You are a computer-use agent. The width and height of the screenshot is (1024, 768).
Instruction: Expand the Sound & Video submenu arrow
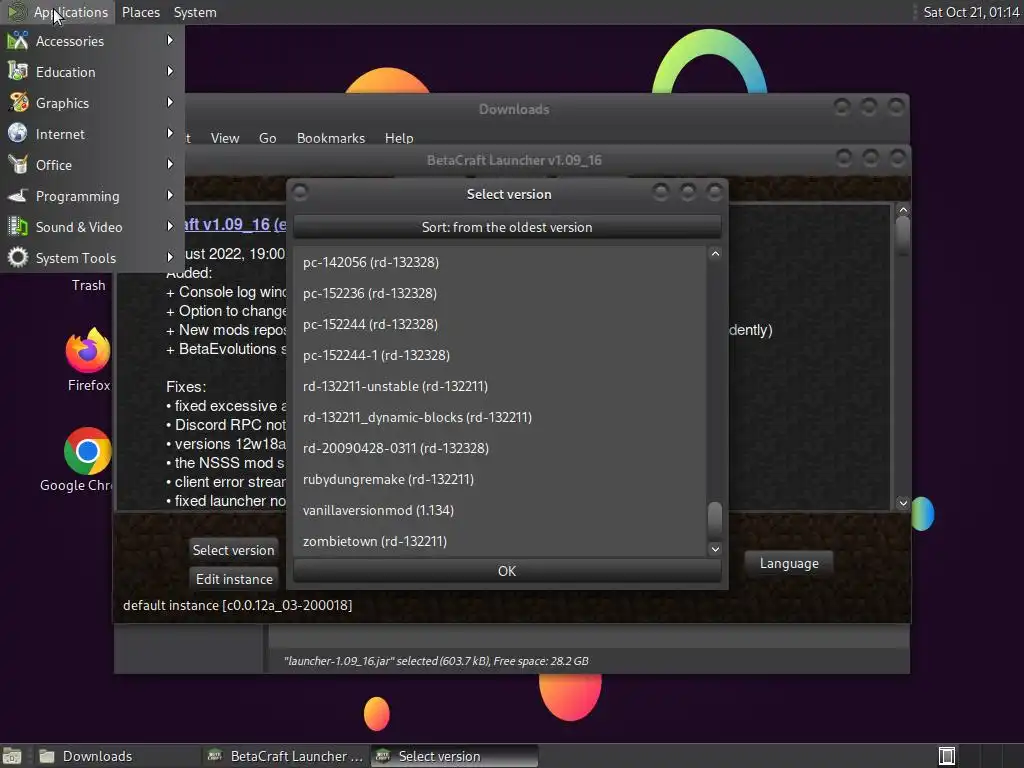click(x=170, y=227)
